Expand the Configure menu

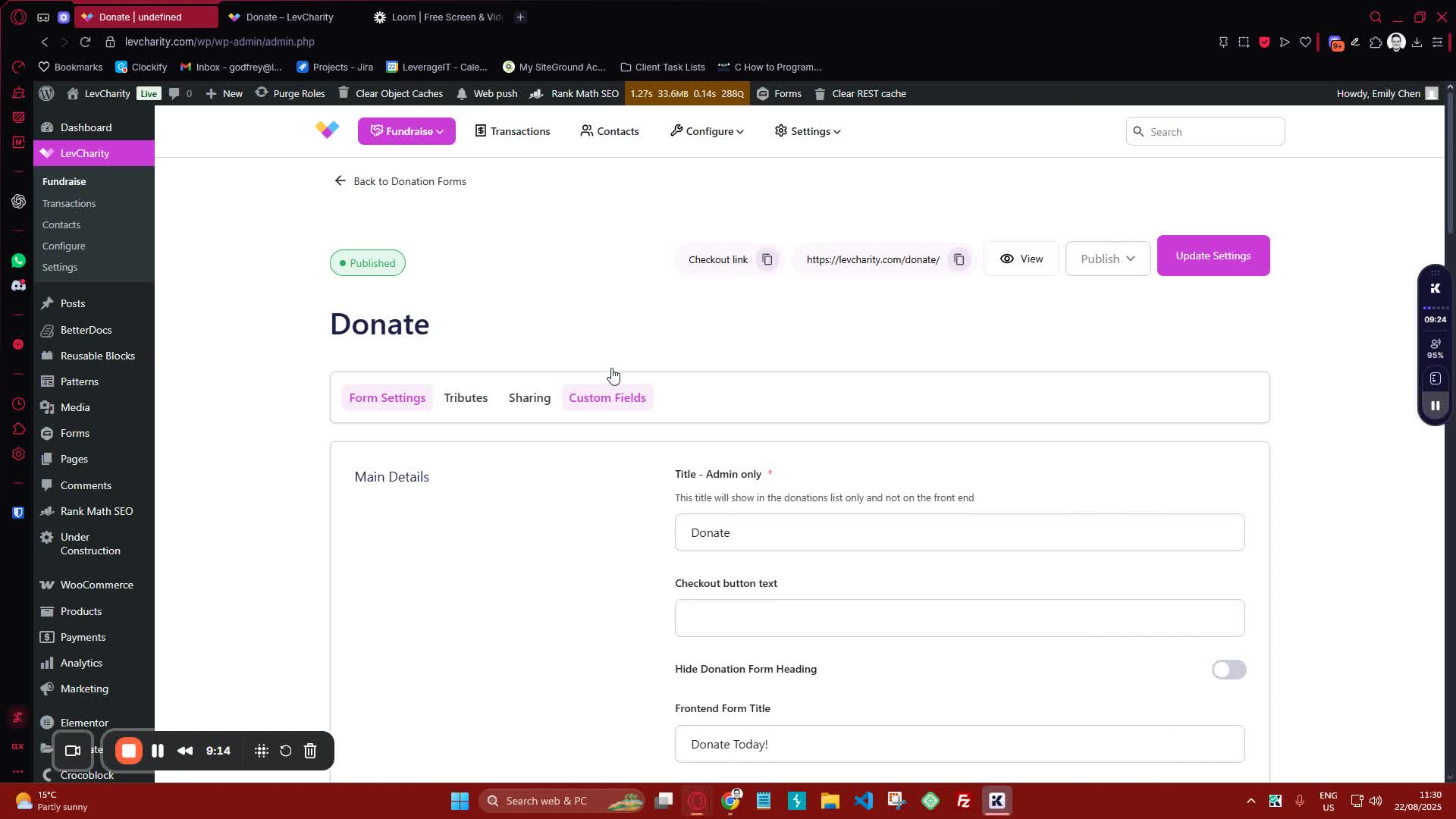[x=707, y=131]
